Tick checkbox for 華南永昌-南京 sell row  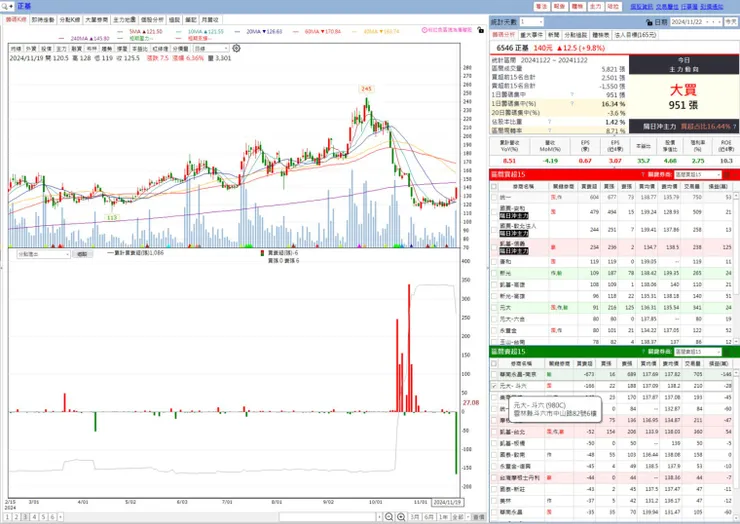click(x=494, y=374)
